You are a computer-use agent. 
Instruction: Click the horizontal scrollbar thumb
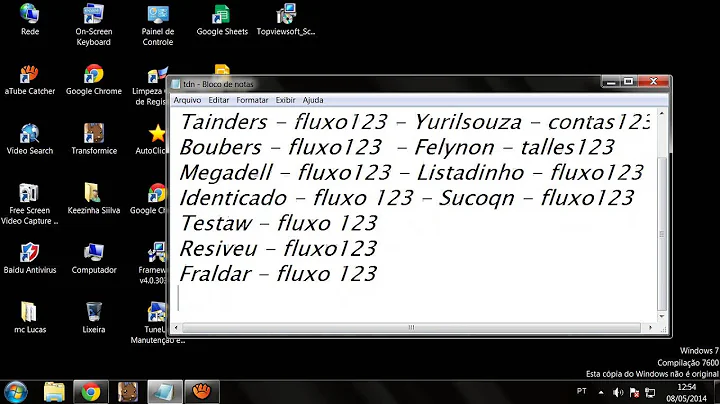click(411, 327)
